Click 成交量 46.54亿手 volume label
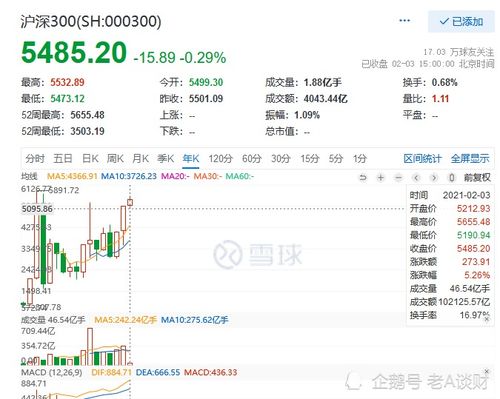 (53, 320)
